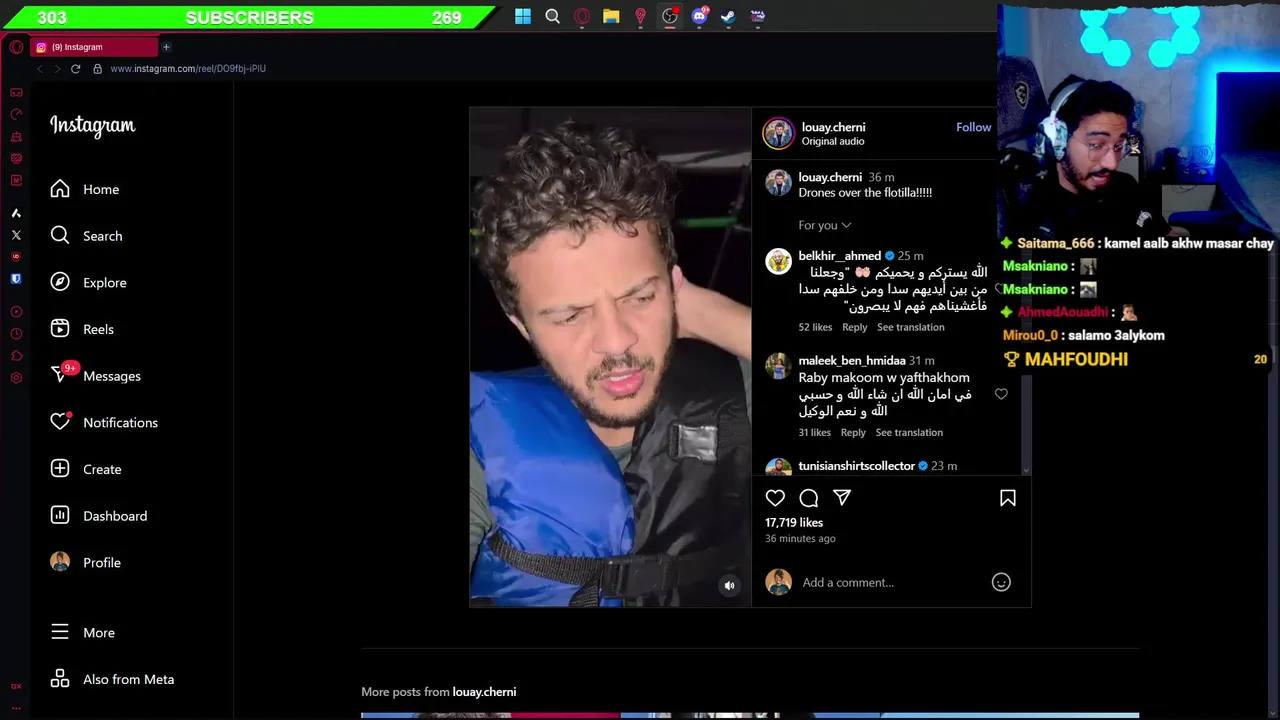The height and width of the screenshot is (720, 1280).
Task: Open the Bitwarden sidebar extension
Action: tap(16, 279)
